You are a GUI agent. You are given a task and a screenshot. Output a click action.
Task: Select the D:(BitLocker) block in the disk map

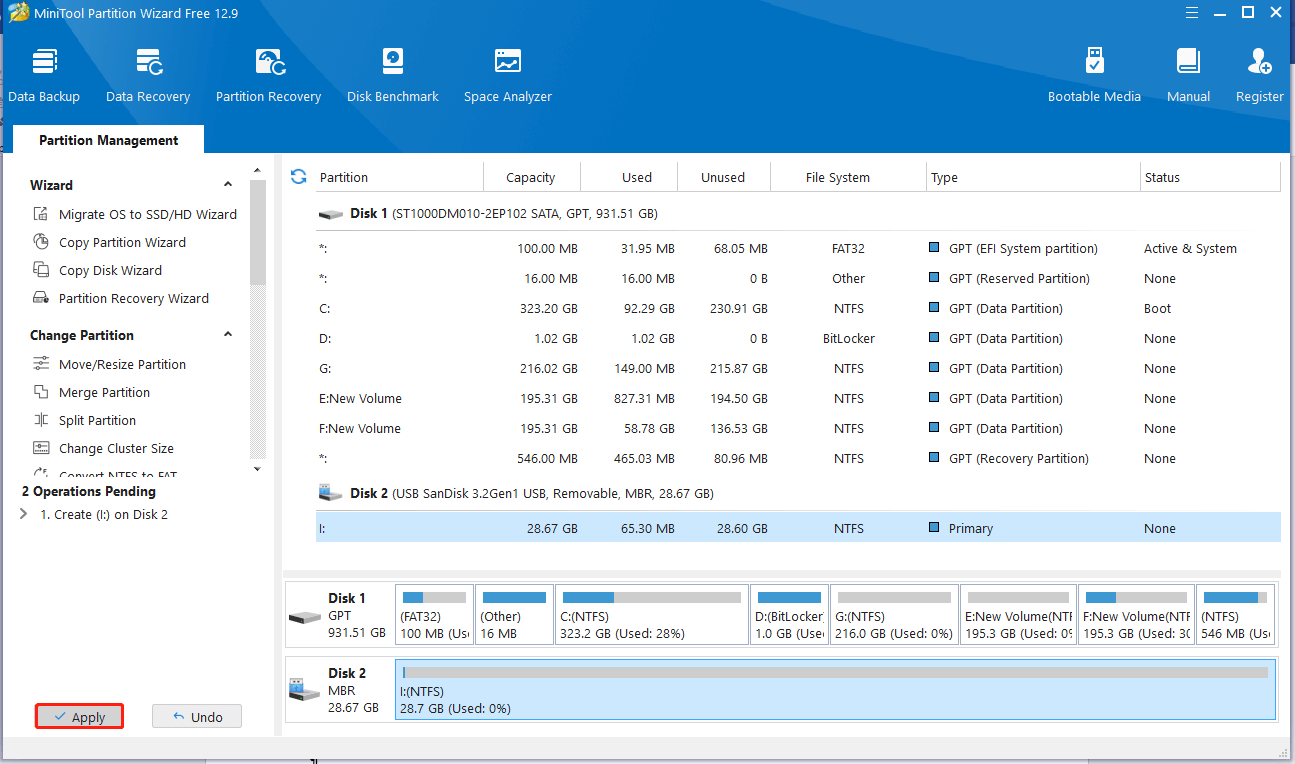click(789, 614)
